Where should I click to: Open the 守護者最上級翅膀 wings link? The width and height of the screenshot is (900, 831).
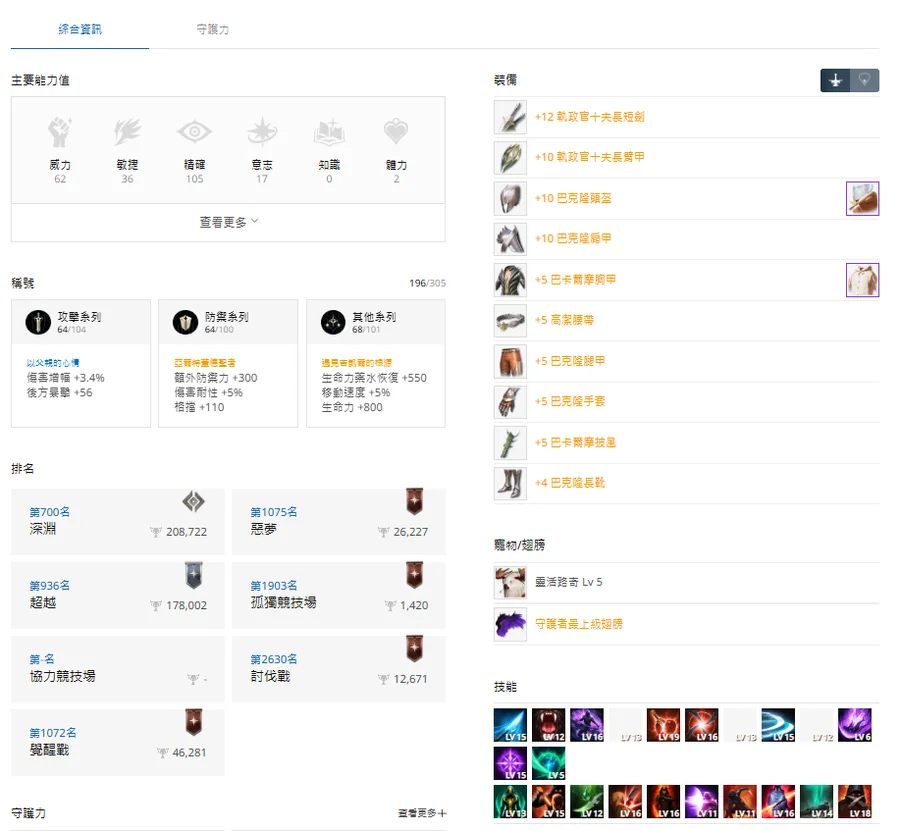[578, 624]
